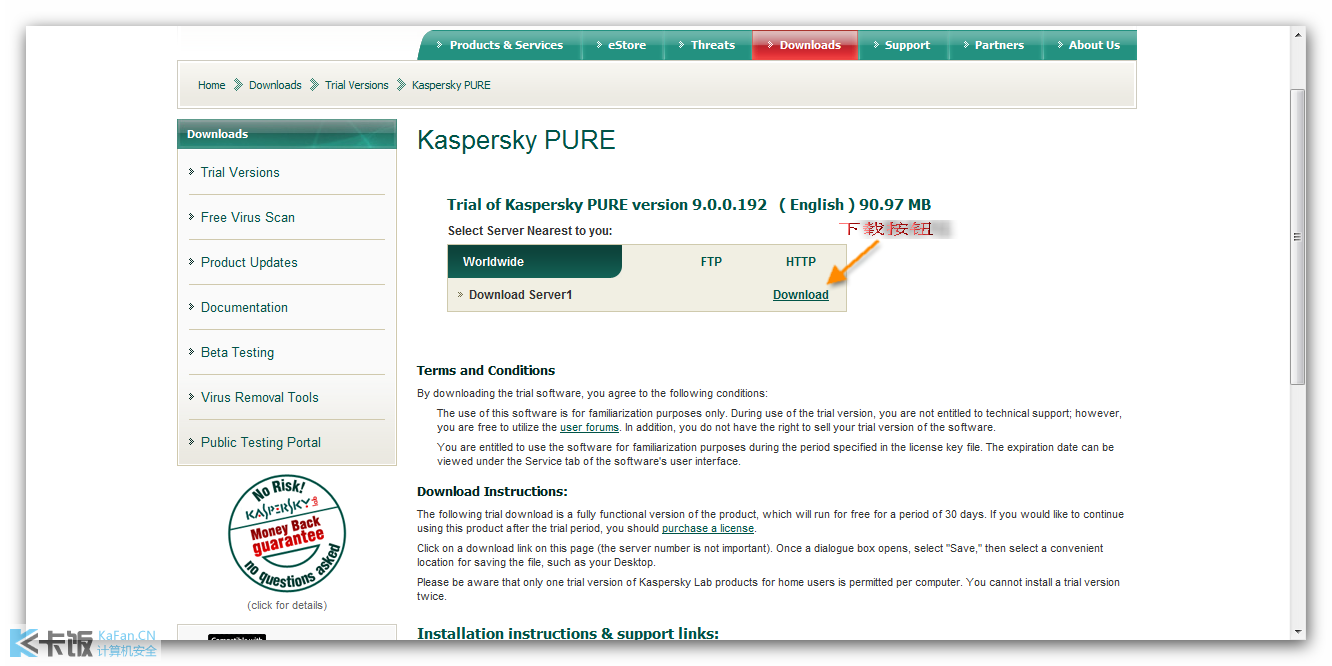
Task: Click the arrow icon before Product Updates
Action: point(191,262)
